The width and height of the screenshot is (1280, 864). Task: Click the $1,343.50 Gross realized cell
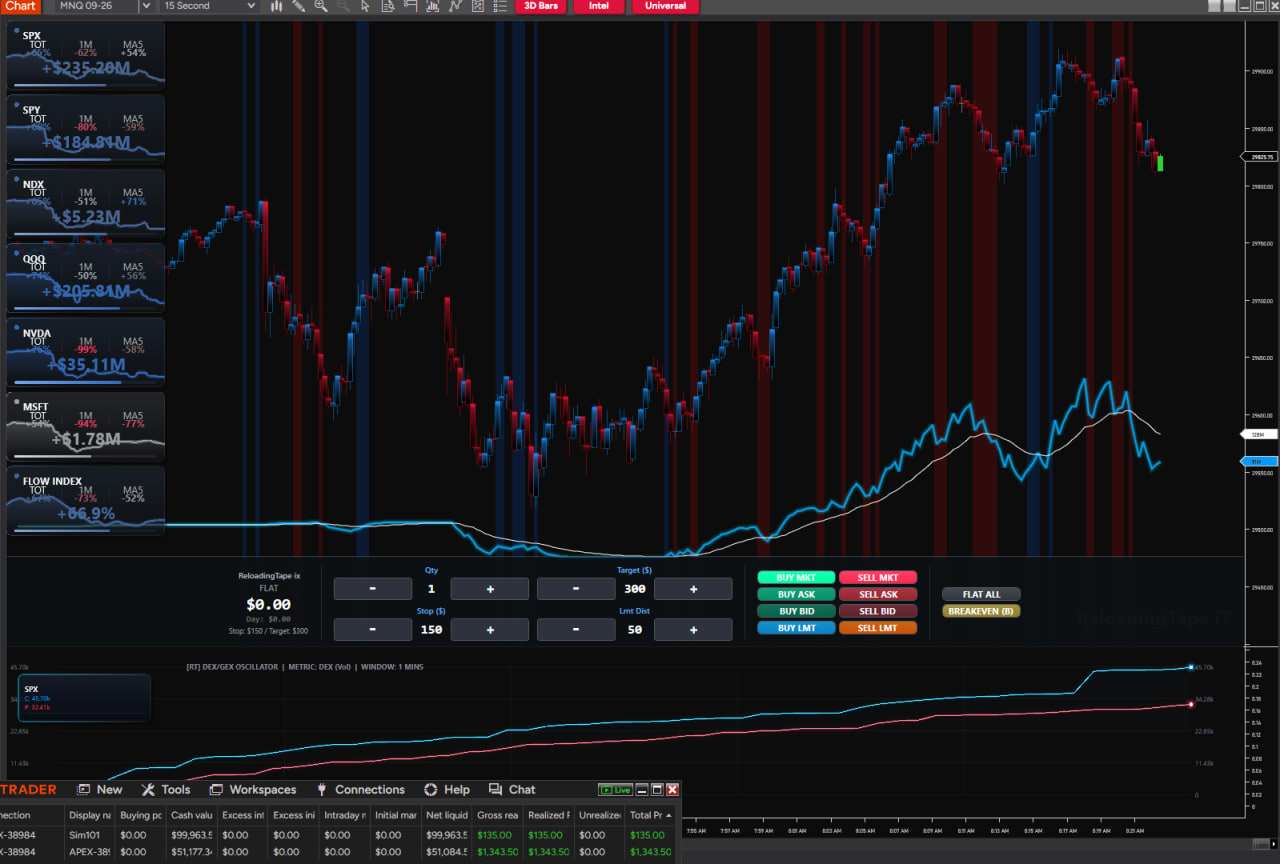pyautogui.click(x=497, y=852)
